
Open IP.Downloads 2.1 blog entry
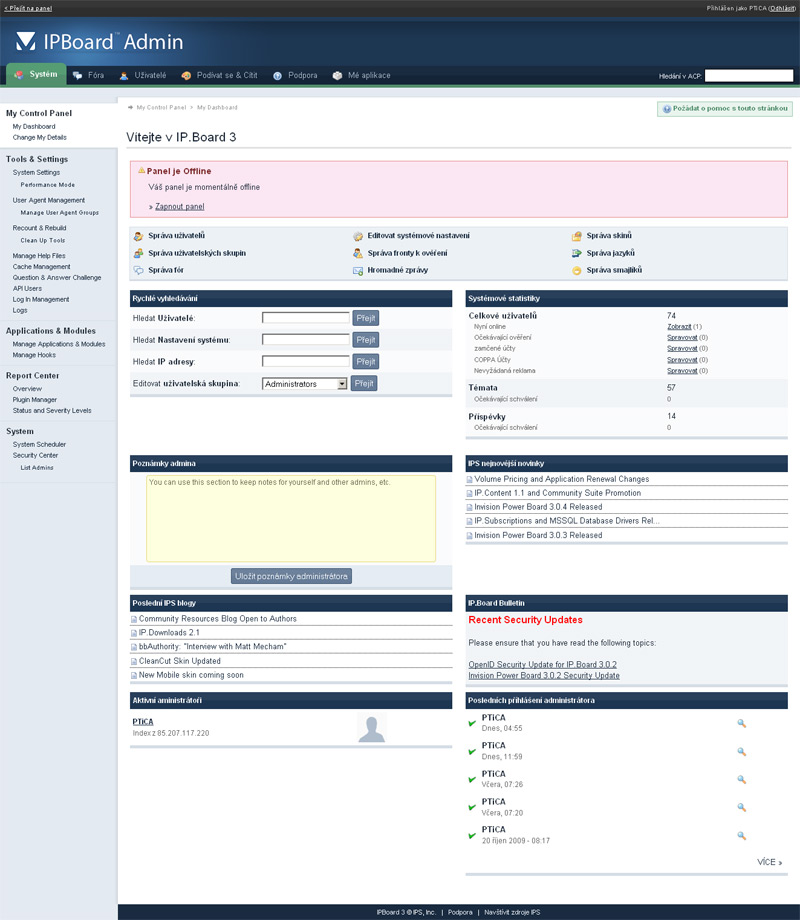point(169,632)
